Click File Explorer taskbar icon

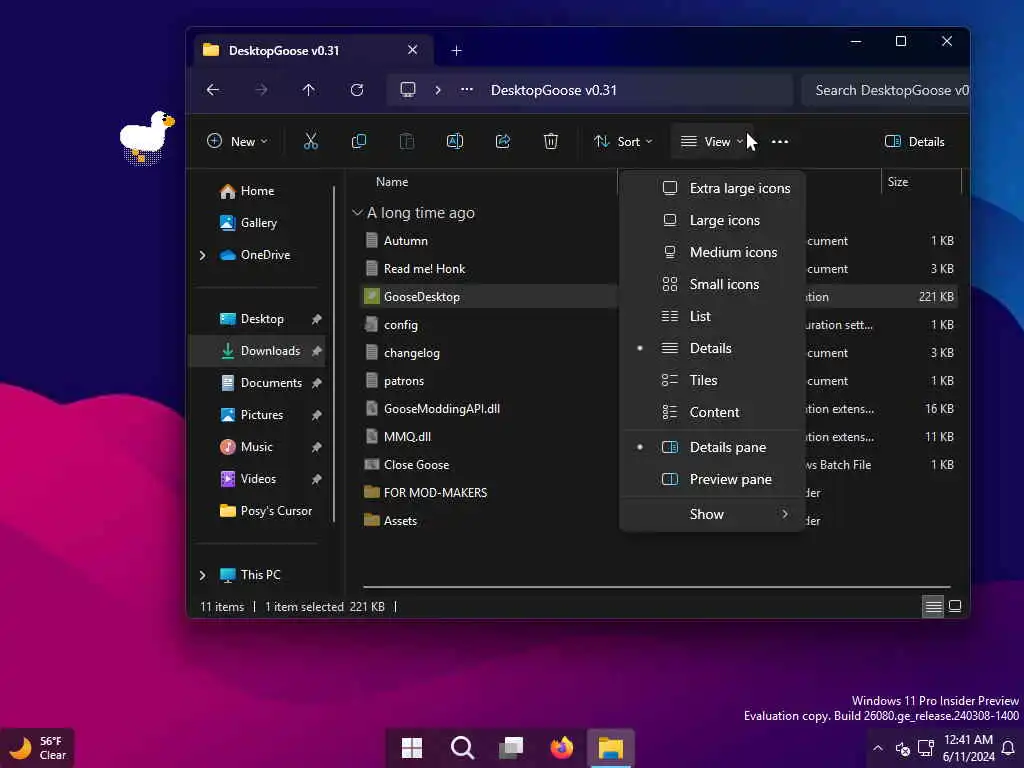pos(611,748)
